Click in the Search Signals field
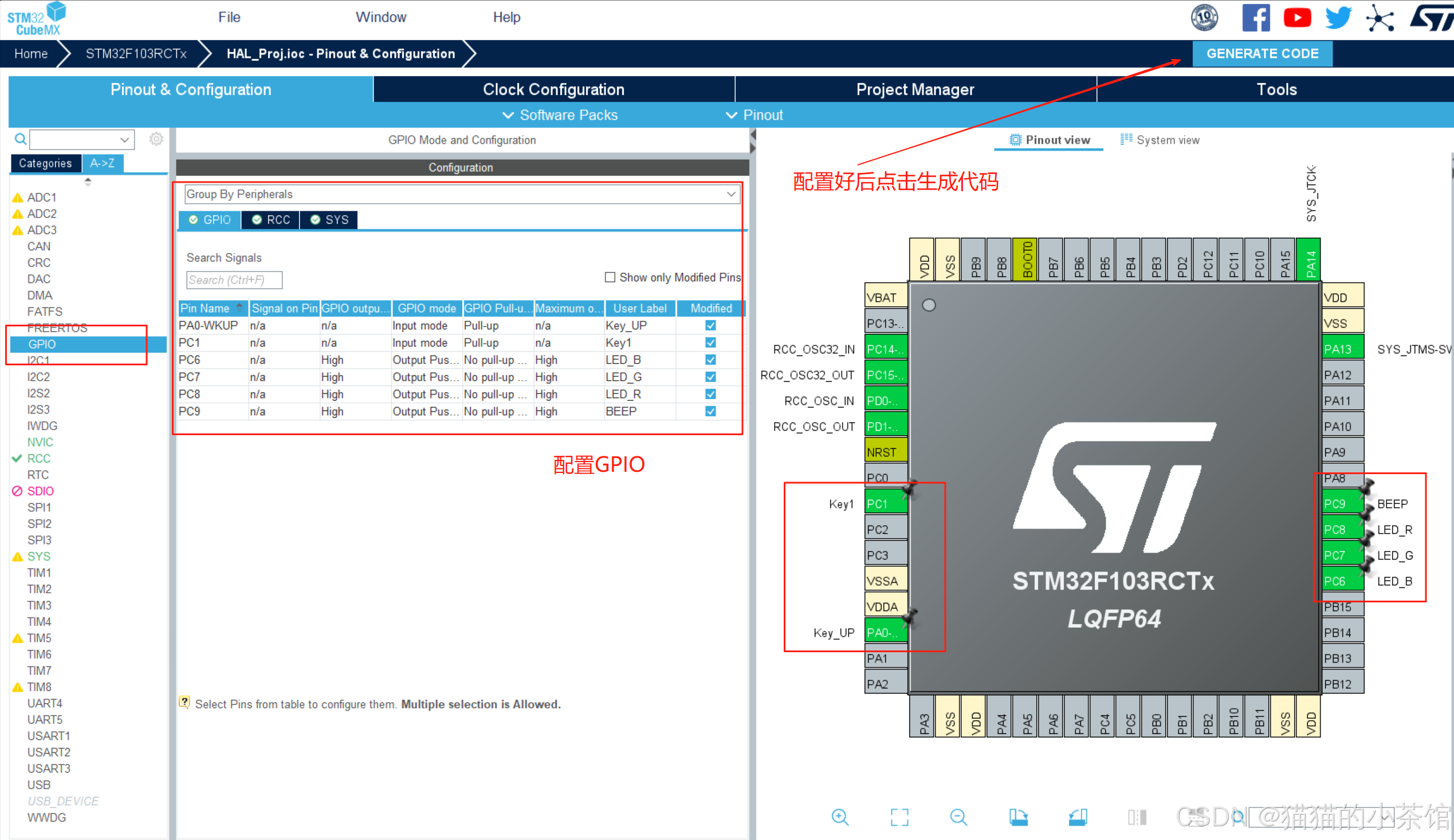This screenshot has height=840, width=1454. click(234, 280)
